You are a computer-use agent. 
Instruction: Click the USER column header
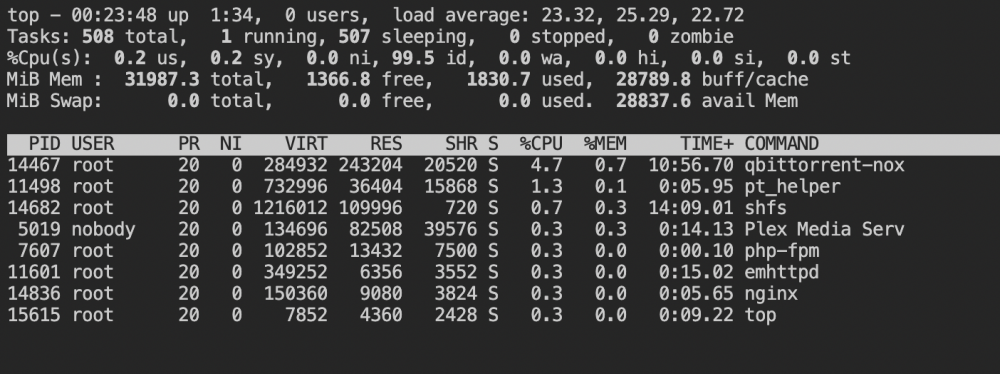[x=92, y=144]
